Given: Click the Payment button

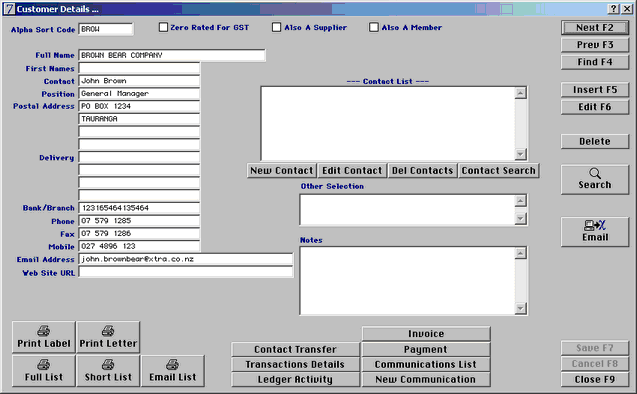Looking at the screenshot, I should pyautogui.click(x=426, y=349).
